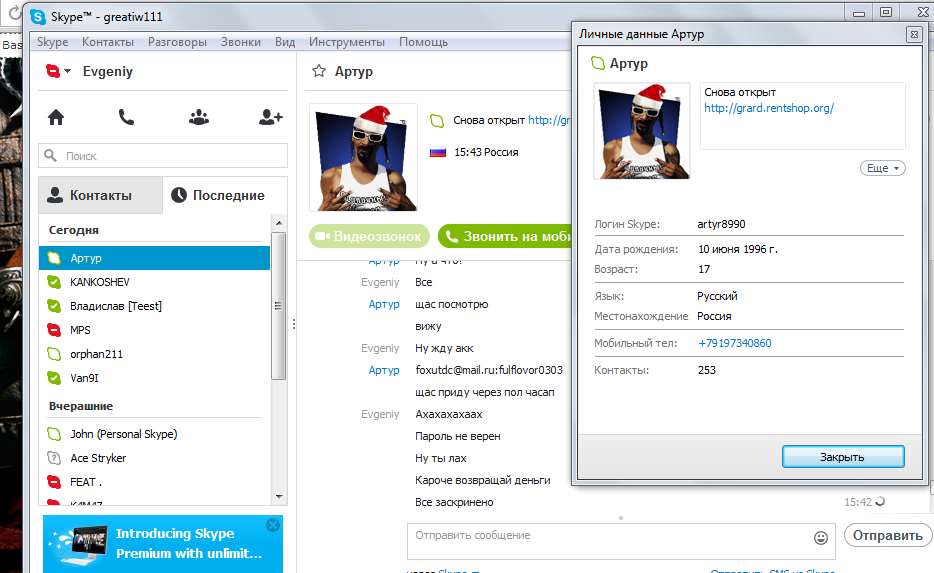Image resolution: width=934 pixels, height=573 pixels.
Task: Toggle favorite star next to Артур
Action: [319, 71]
